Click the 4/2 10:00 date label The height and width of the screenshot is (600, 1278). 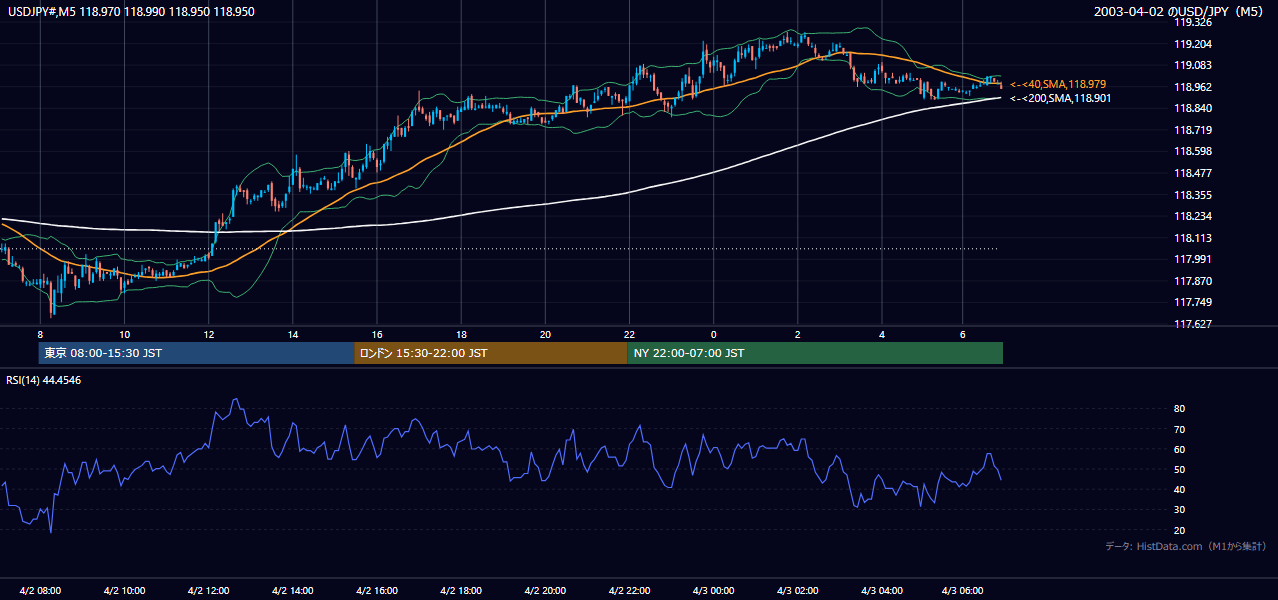(124, 590)
